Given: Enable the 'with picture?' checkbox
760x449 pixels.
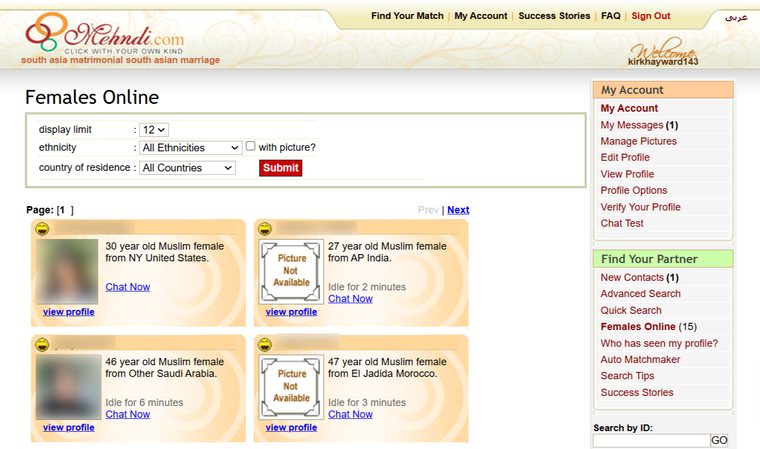Looking at the screenshot, I should click(x=251, y=146).
